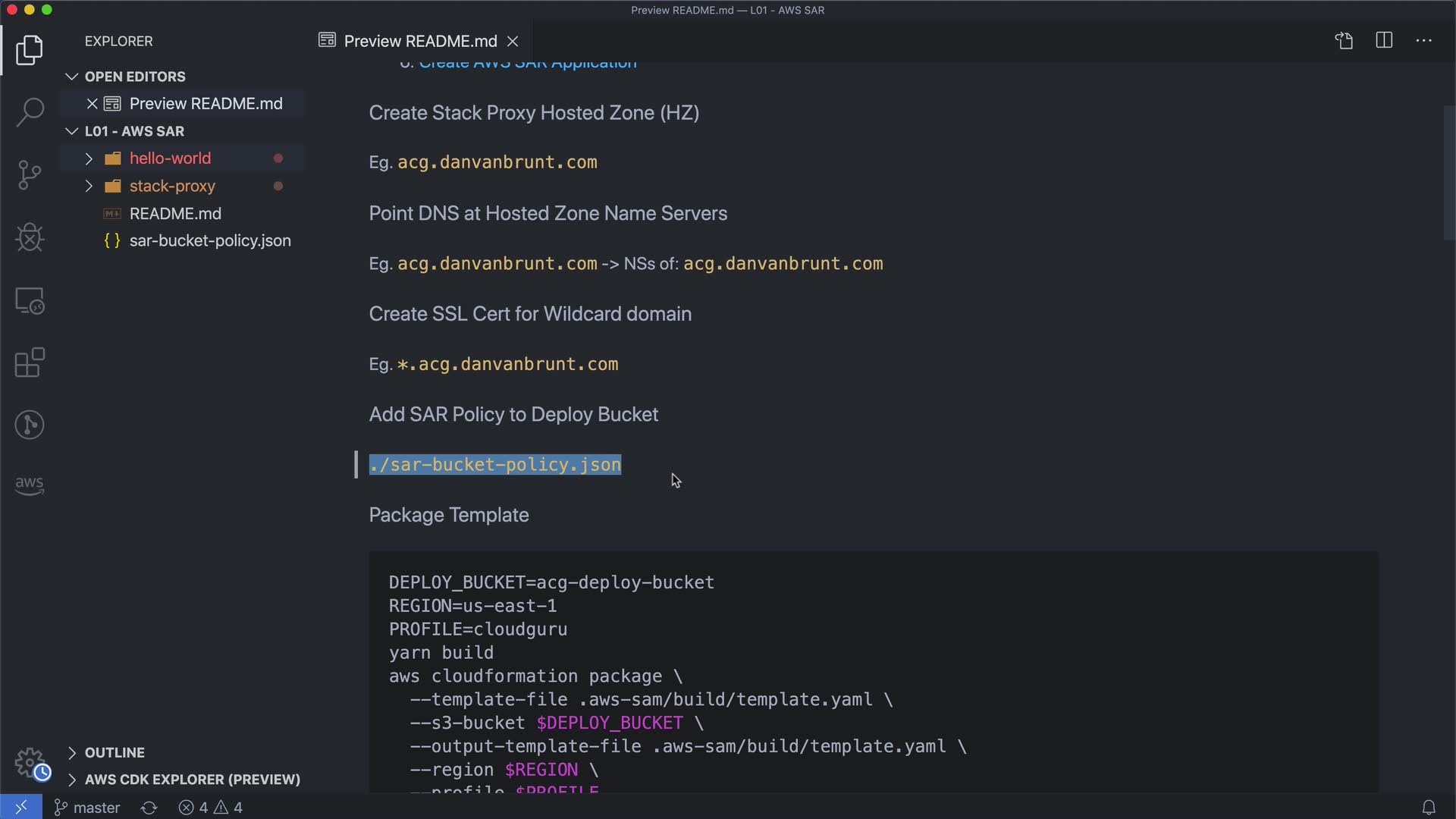1456x819 pixels.
Task: Click the master branch in status bar
Action: [x=87, y=808]
